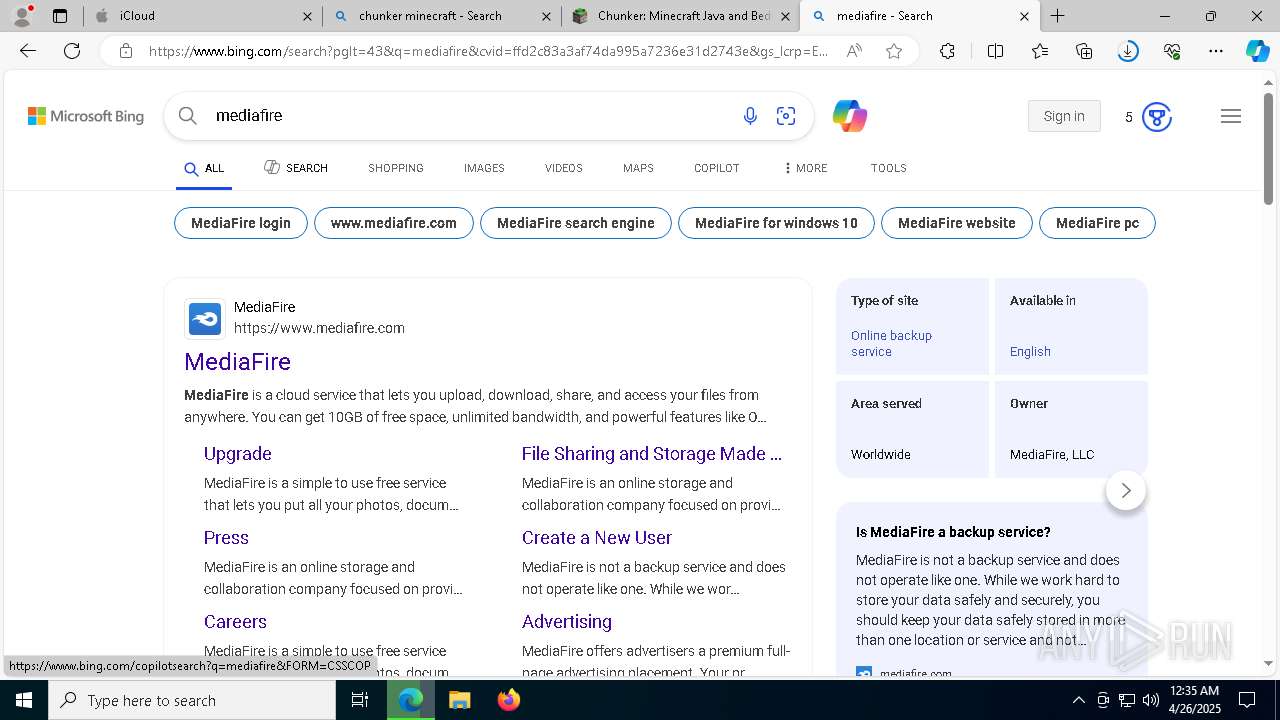Open Task View on the taskbar
The width and height of the screenshot is (1280, 720).
tap(360, 700)
